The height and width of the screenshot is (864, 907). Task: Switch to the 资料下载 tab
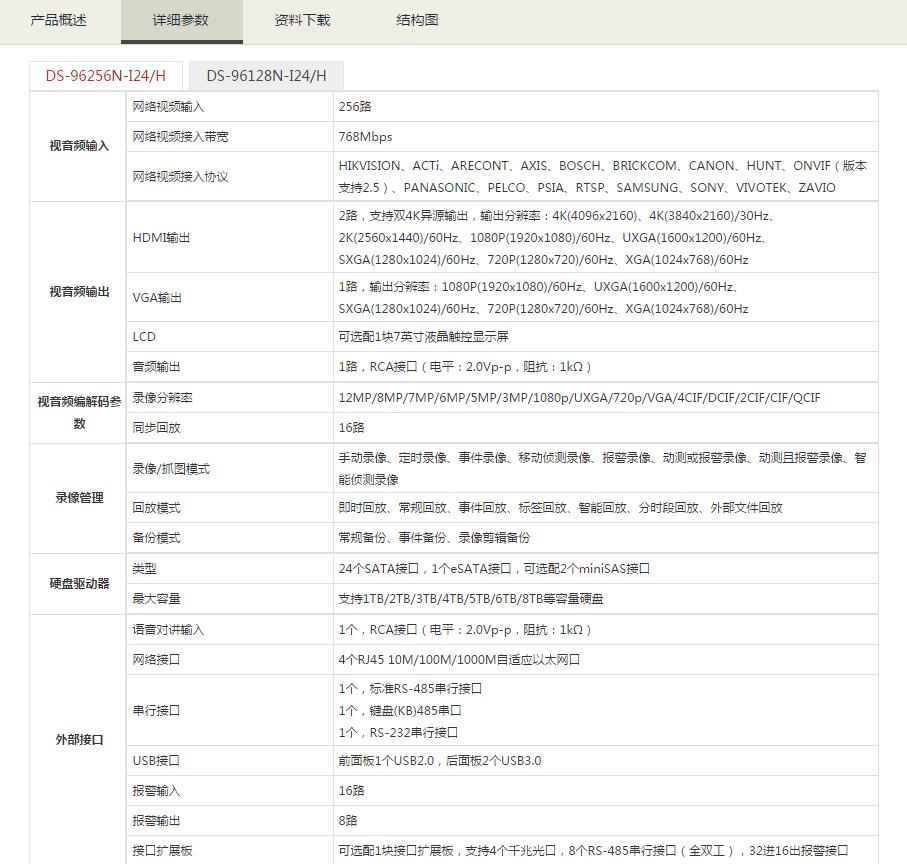(x=302, y=20)
